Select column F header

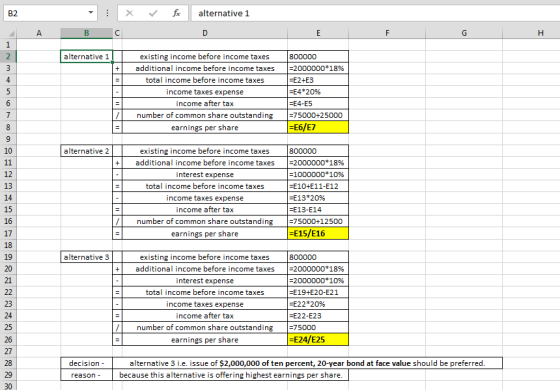point(387,33)
